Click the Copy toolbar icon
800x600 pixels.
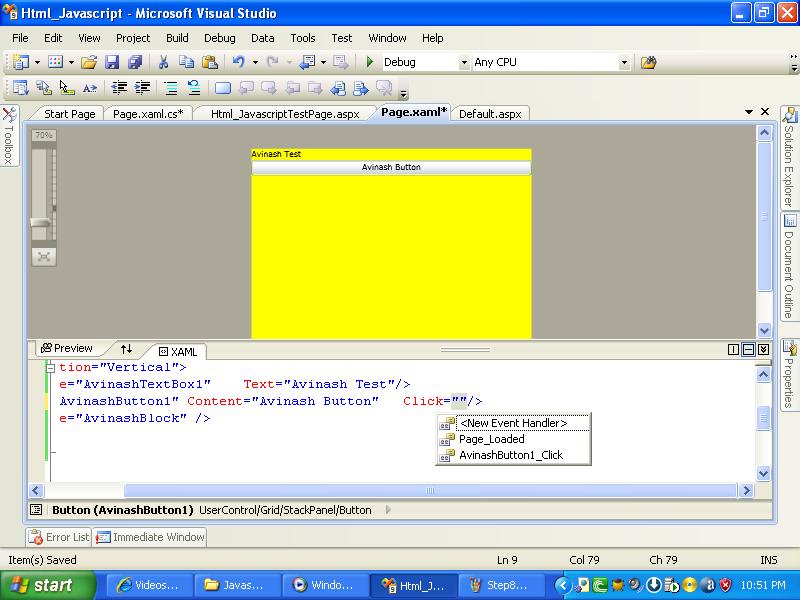[186, 62]
